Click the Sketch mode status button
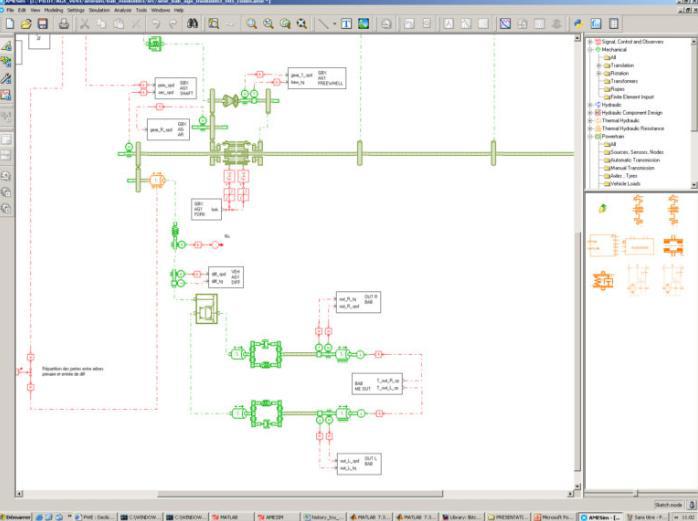Screen dimensions: 698x521 click(668, 505)
